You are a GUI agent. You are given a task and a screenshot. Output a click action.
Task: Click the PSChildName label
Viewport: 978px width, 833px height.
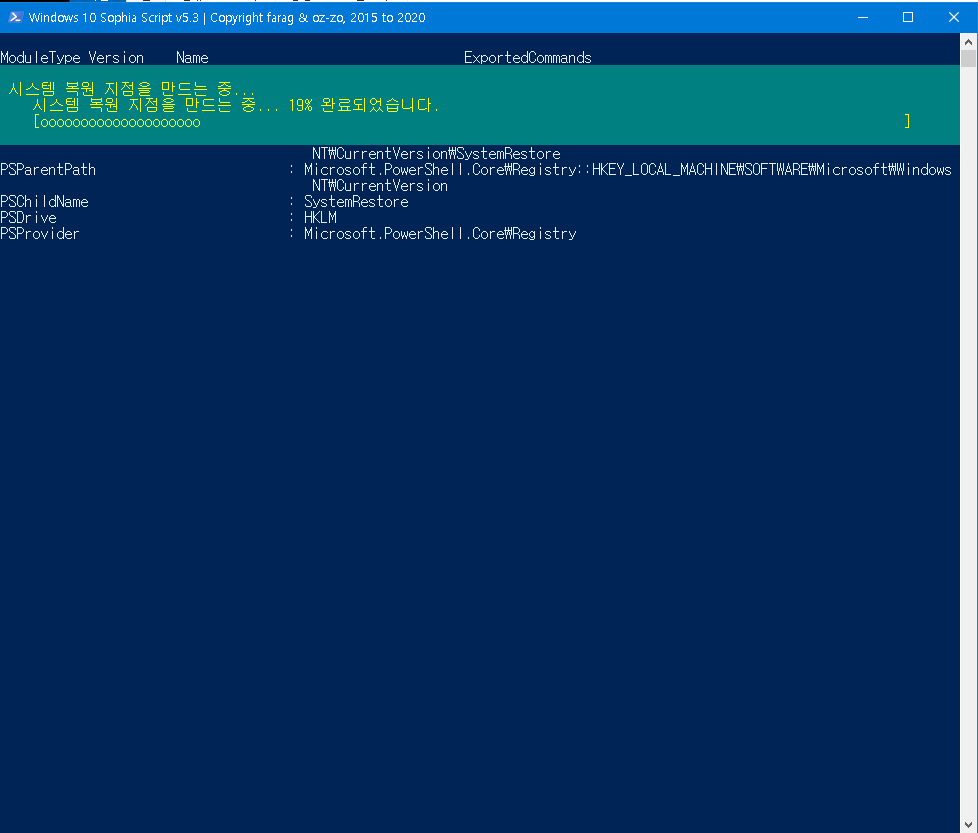coord(44,202)
